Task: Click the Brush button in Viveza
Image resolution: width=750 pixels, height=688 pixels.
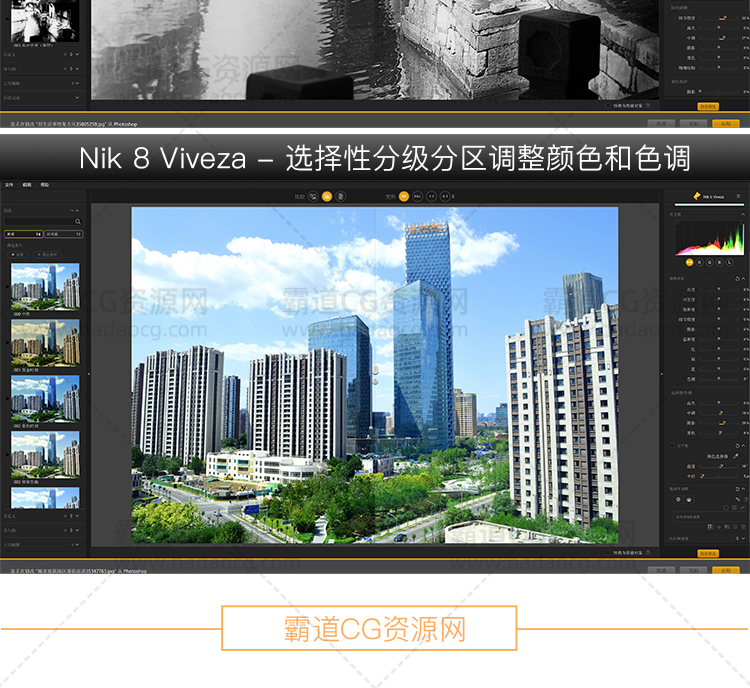Action: click(693, 570)
